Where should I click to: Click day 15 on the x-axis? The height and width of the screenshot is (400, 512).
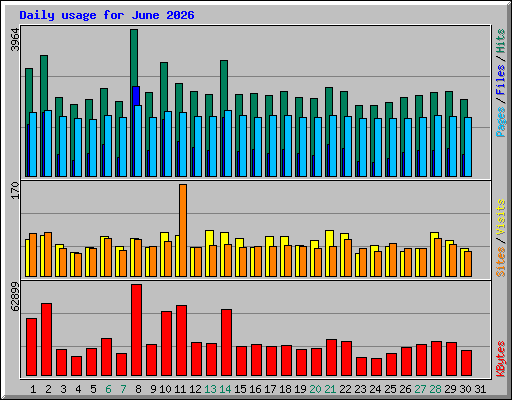click(240, 389)
